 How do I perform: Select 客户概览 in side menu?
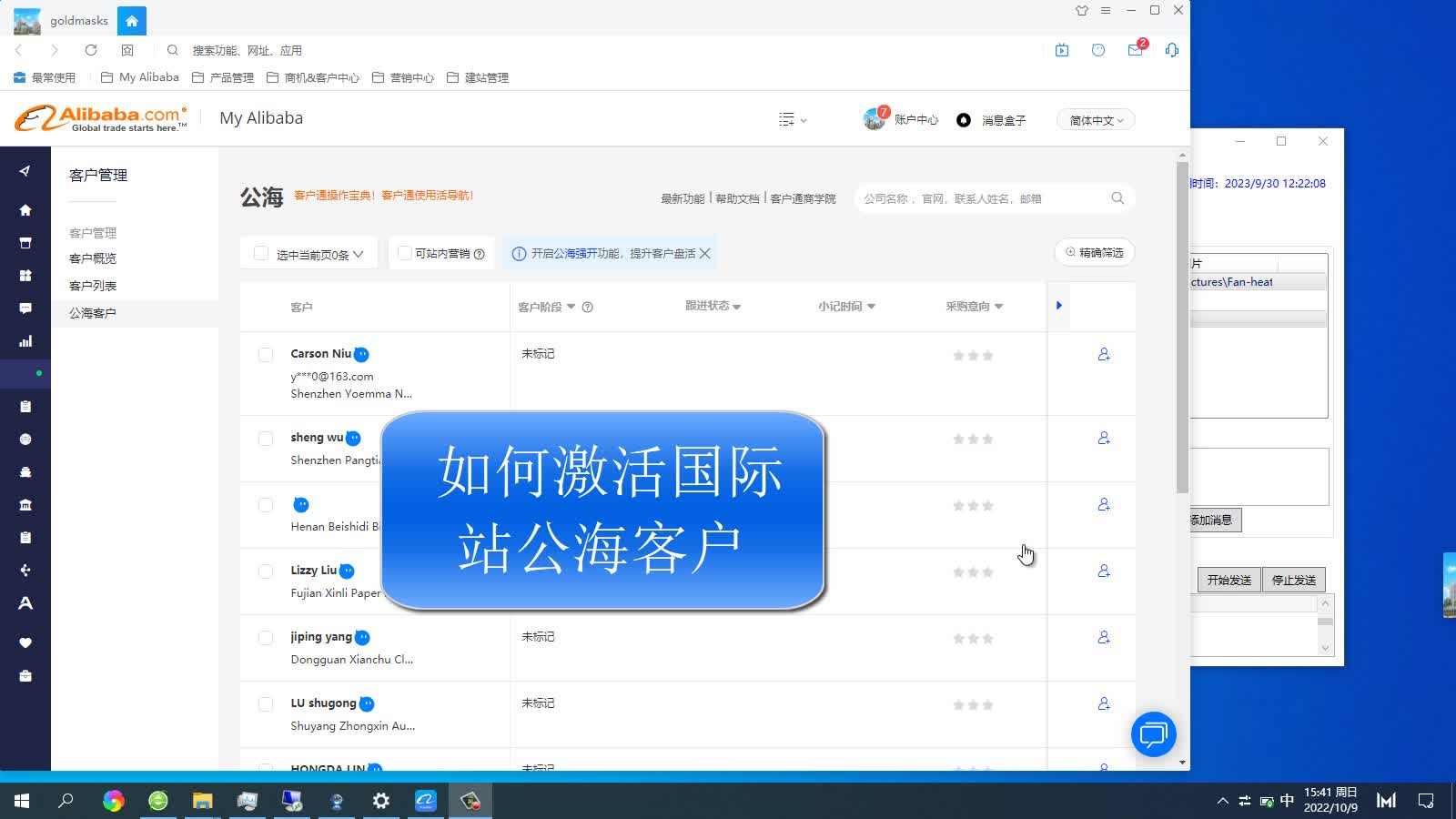(x=93, y=258)
